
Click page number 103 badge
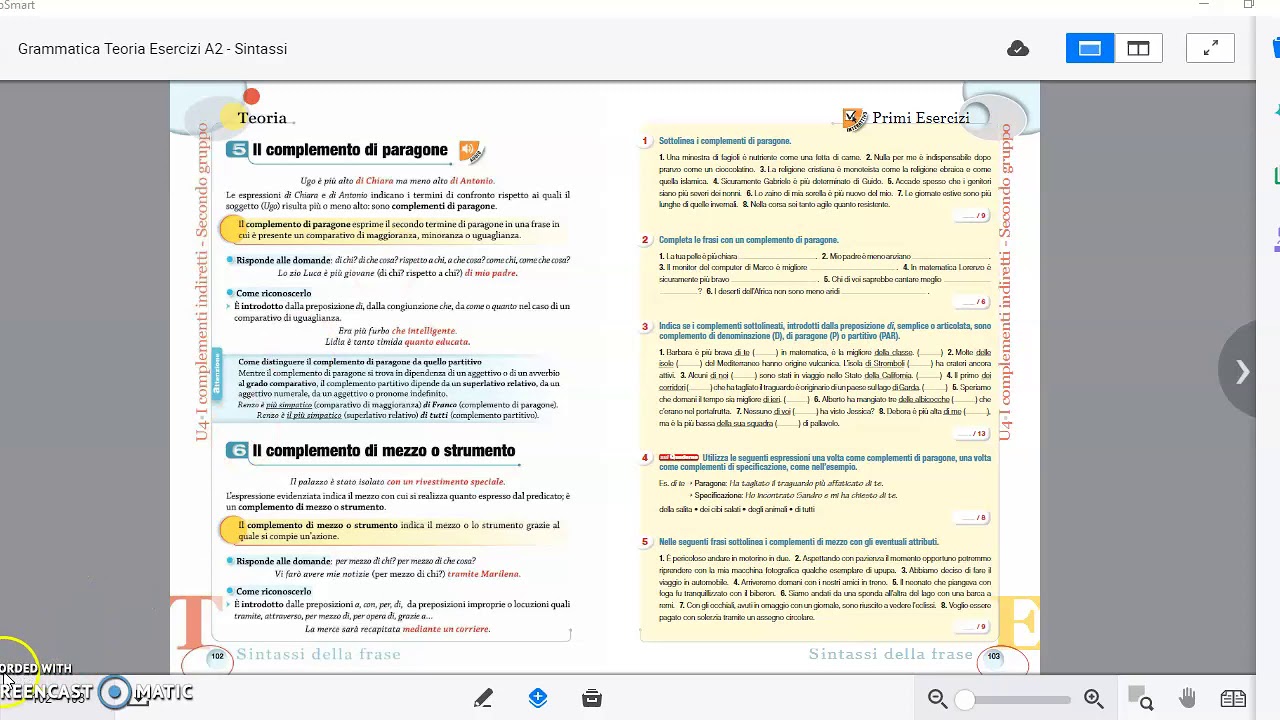click(x=994, y=657)
